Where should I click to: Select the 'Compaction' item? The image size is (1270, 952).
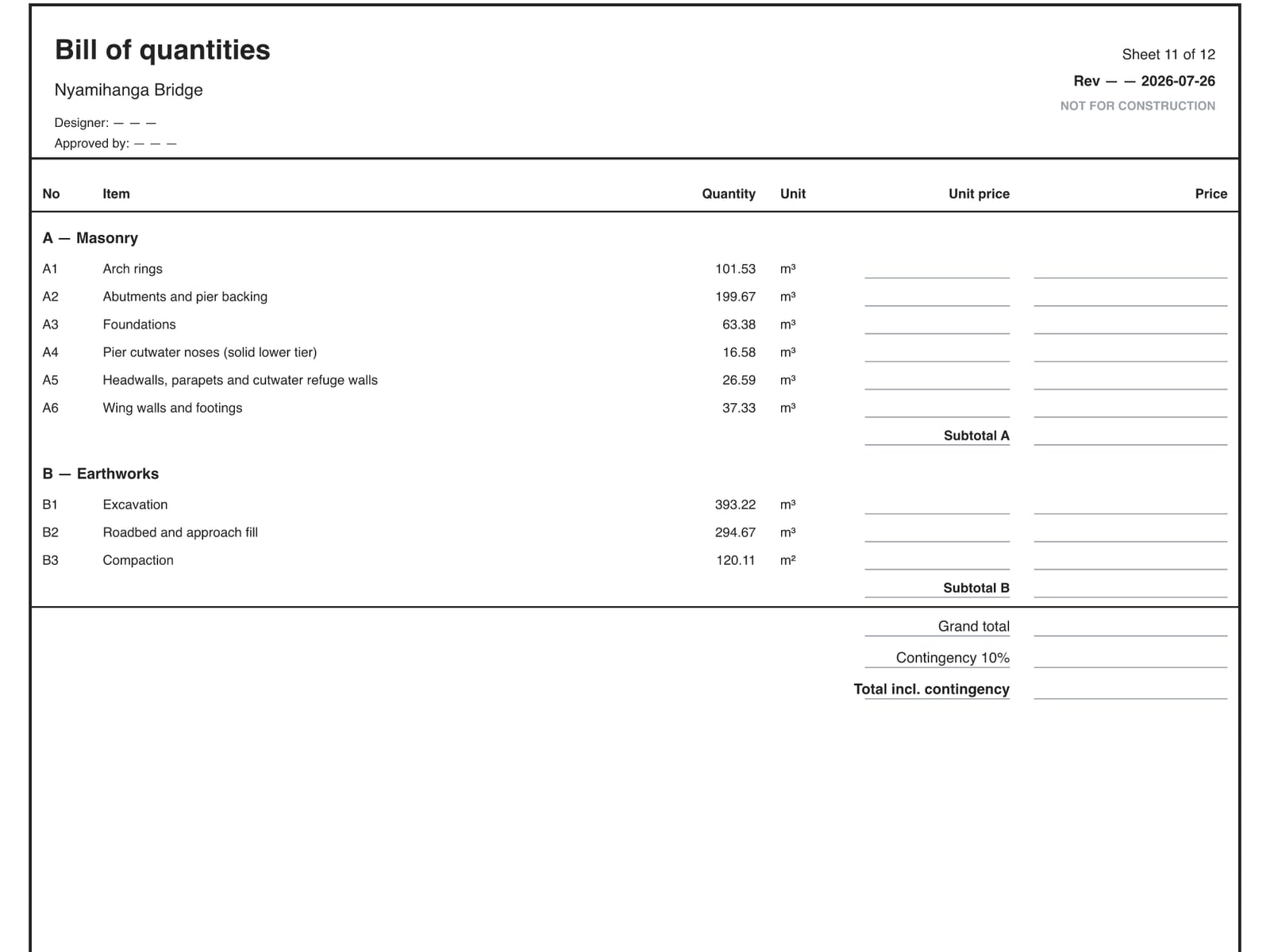coord(138,560)
